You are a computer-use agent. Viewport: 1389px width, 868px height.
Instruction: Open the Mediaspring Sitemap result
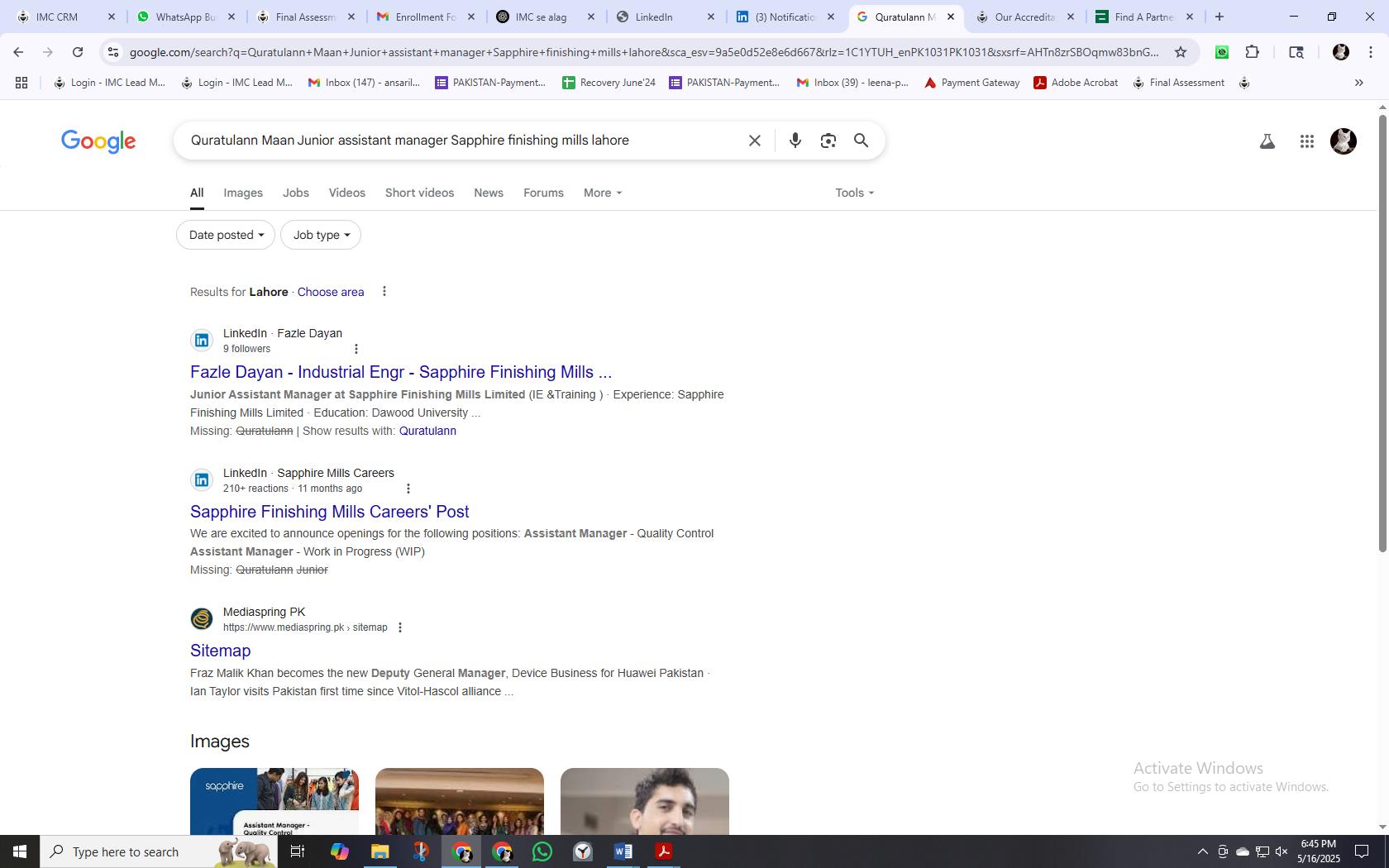(221, 651)
